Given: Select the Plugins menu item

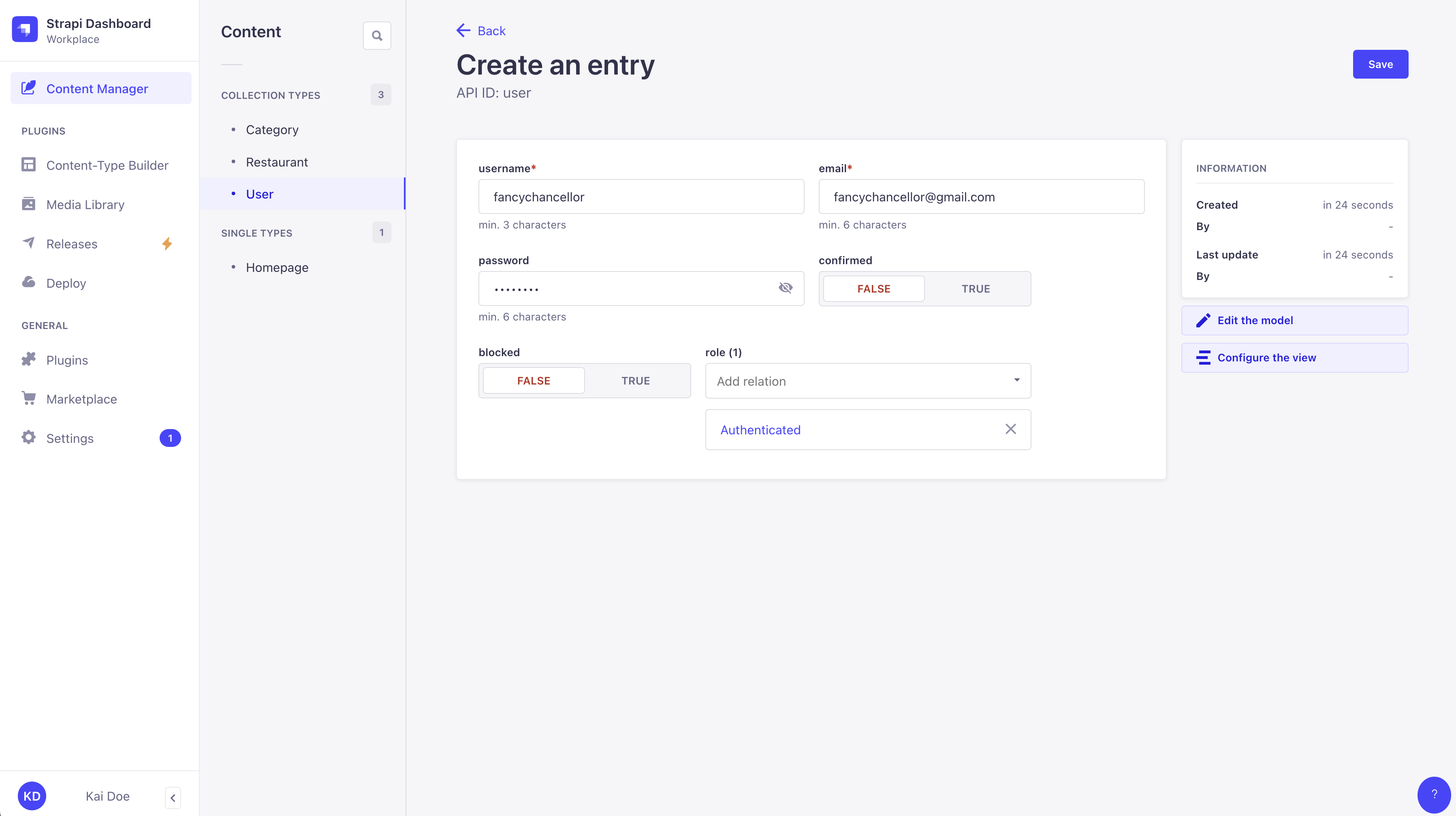Looking at the screenshot, I should tap(67, 359).
